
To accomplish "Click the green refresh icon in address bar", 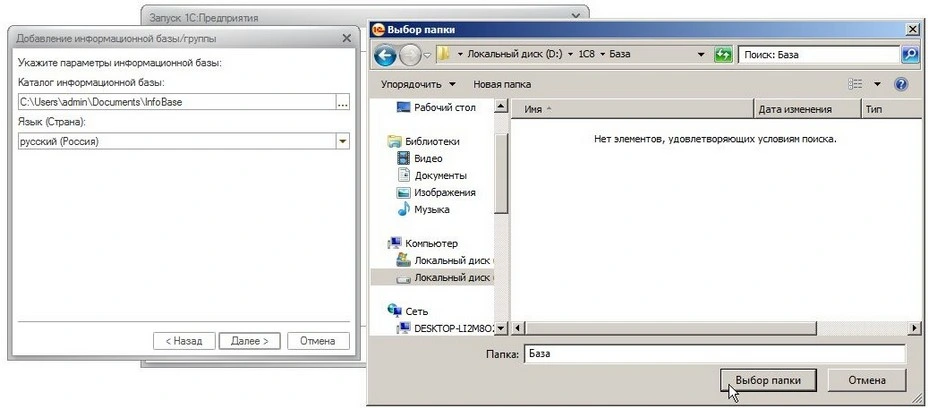I will point(724,54).
